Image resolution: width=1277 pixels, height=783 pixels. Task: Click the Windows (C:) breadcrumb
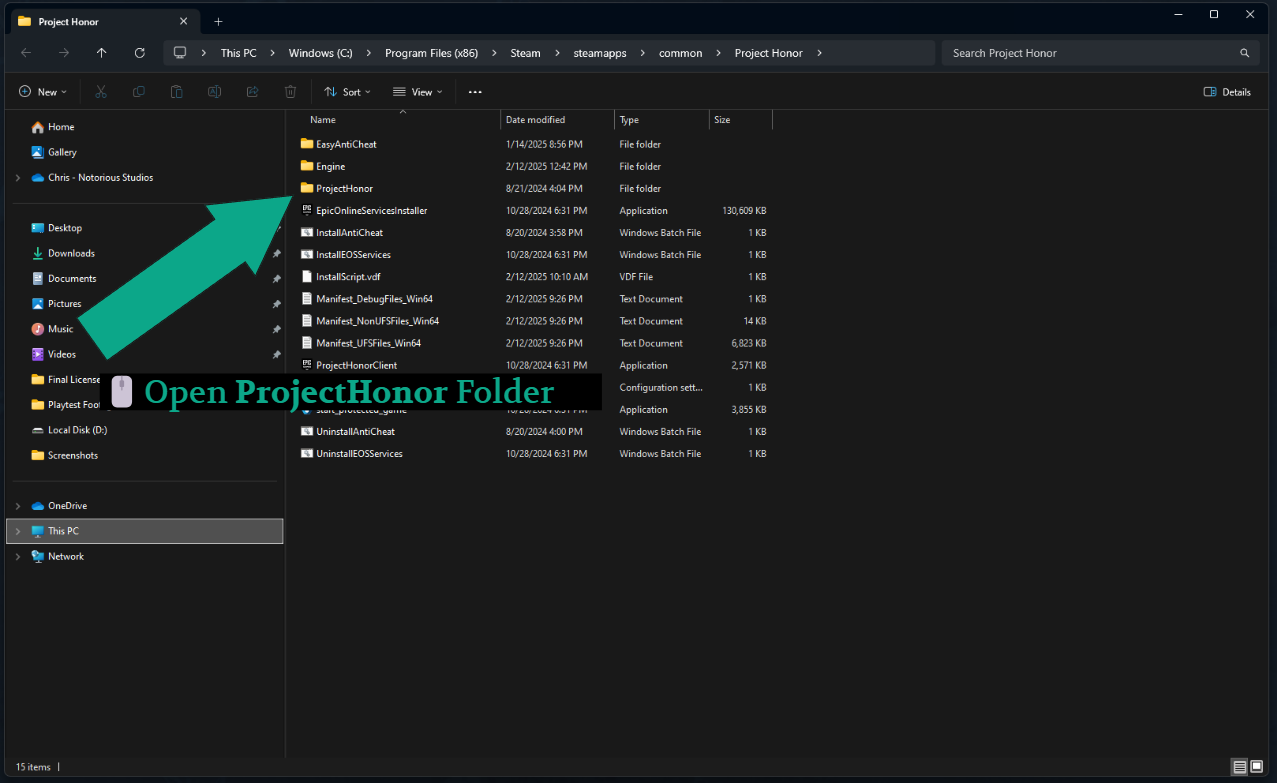tap(320, 53)
